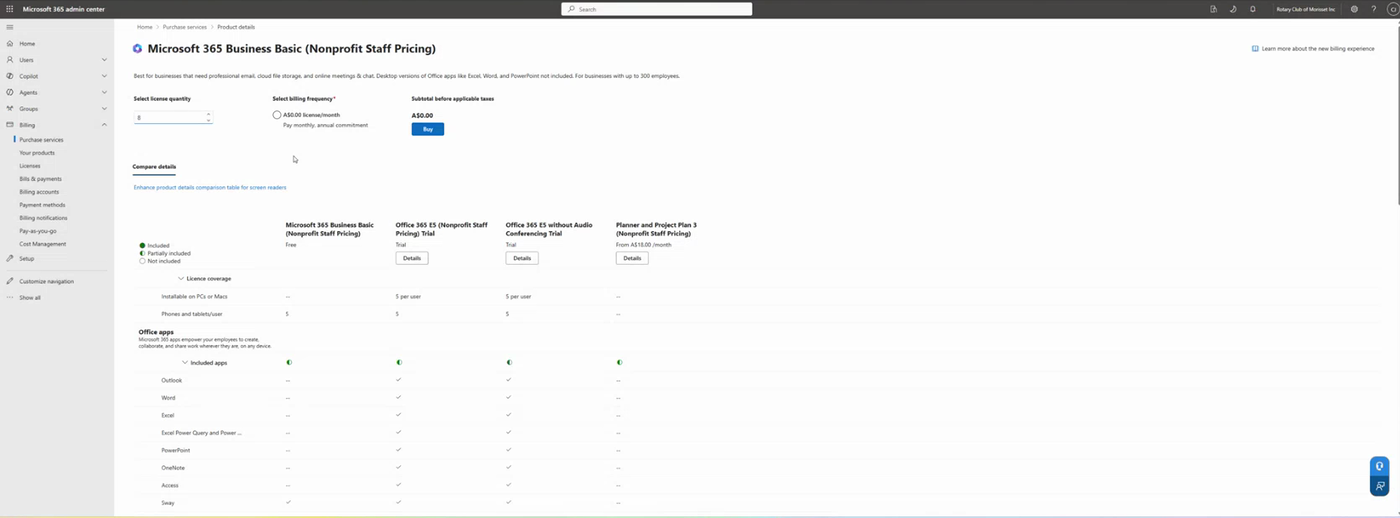
Task: Open Payment methods page
Action: pos(42,205)
